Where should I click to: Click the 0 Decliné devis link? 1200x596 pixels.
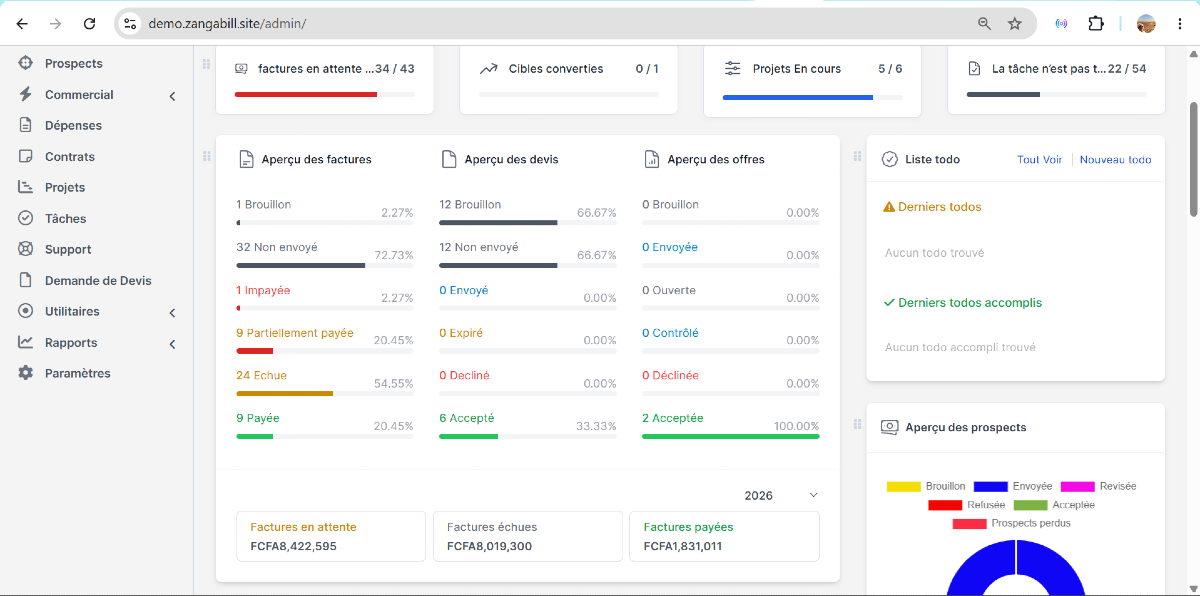click(465, 376)
